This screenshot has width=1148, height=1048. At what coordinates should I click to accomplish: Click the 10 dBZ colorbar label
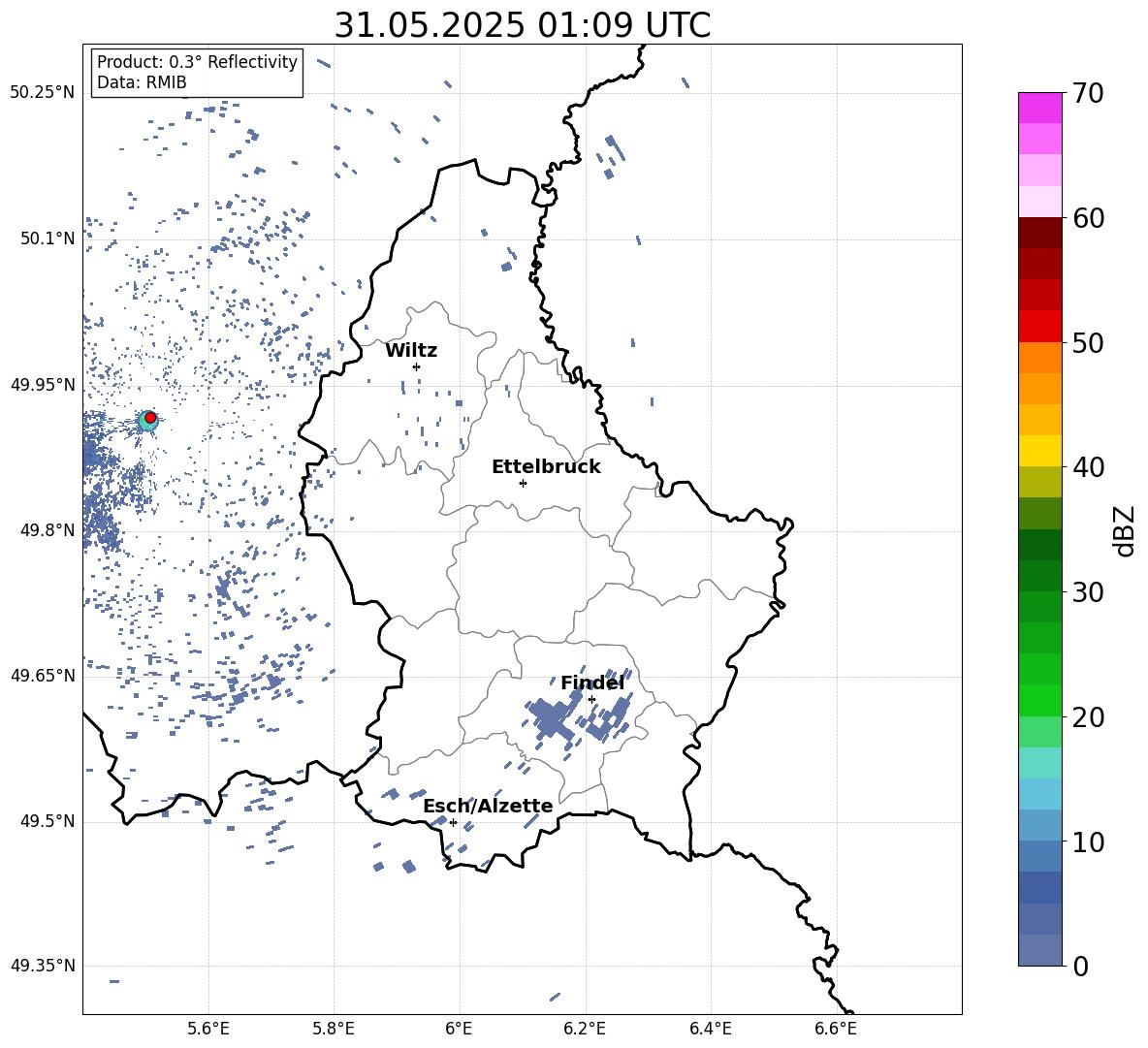click(x=1088, y=842)
